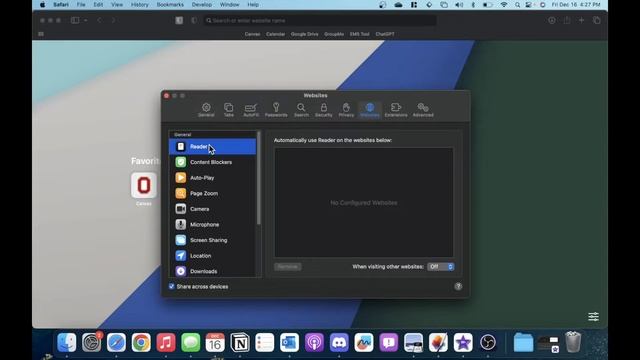The image size is (640, 360).
Task: Launch Music from the Dock
Action: 166,342
